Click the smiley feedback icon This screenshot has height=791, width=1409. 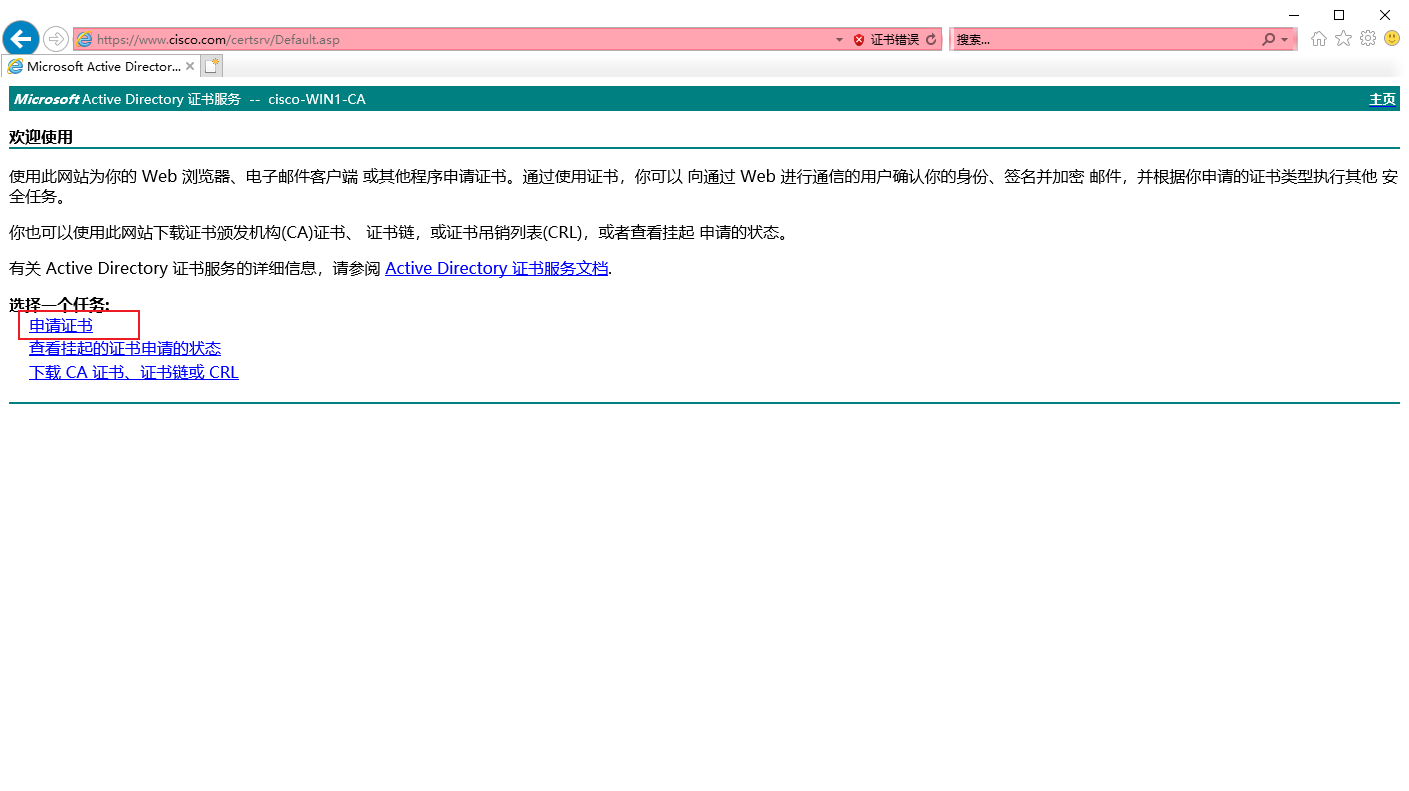click(1392, 39)
